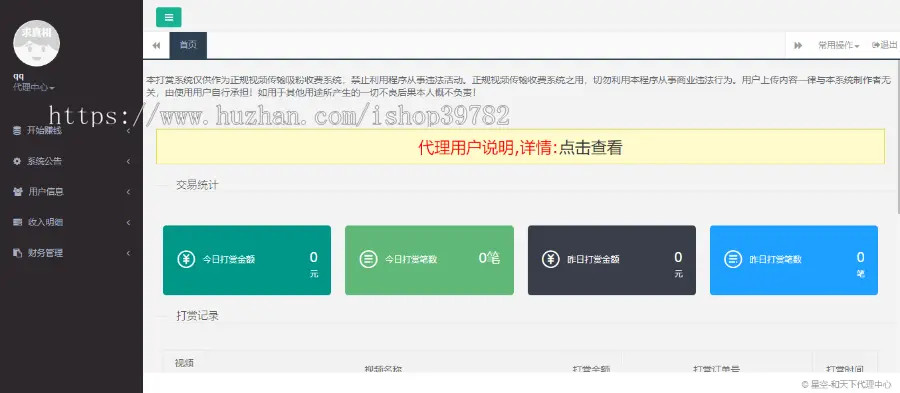Click the tab scroll-left double arrow
Viewport: 900px width, 393px height.
coord(156,45)
